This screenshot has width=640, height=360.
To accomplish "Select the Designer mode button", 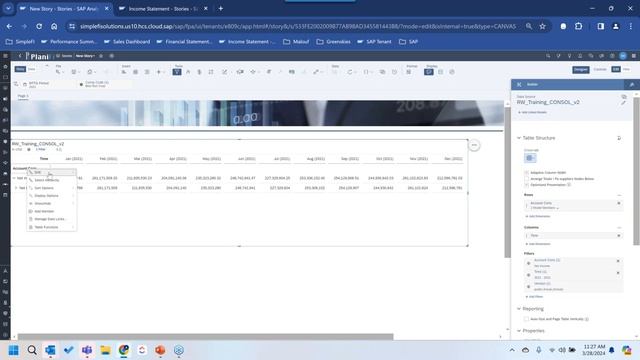I will 580,69.
